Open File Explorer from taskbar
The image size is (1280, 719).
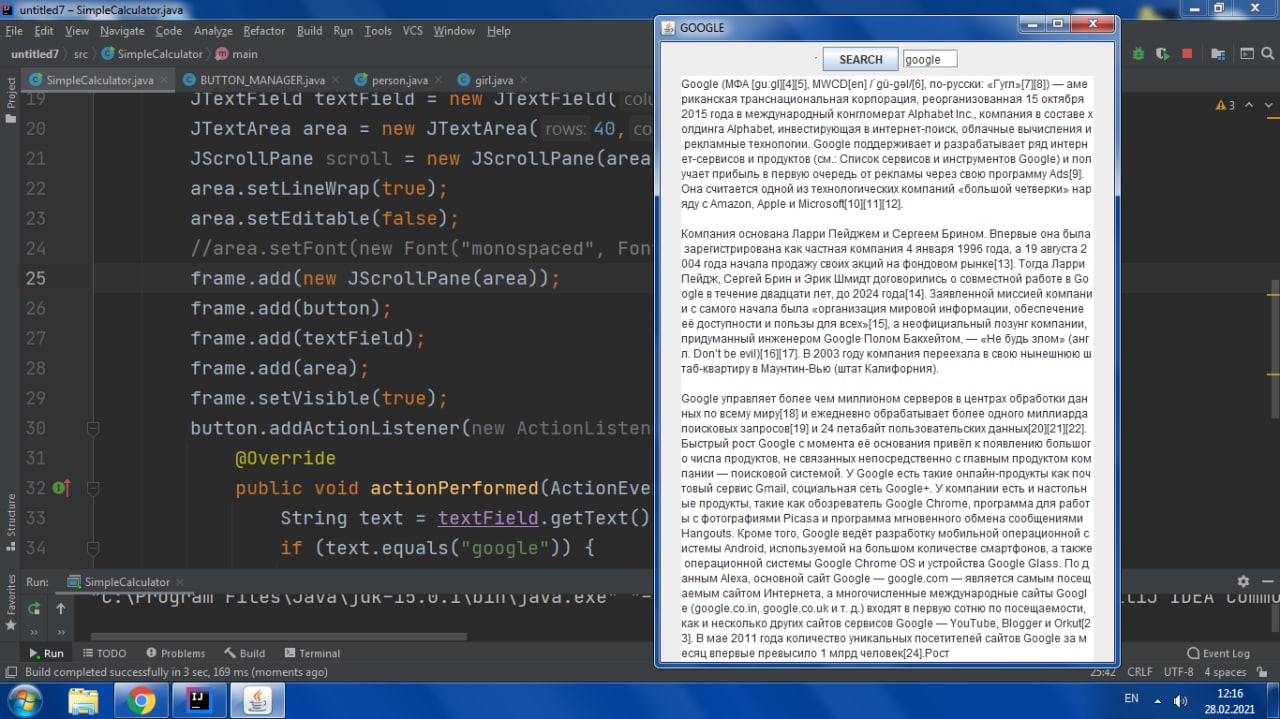click(82, 699)
